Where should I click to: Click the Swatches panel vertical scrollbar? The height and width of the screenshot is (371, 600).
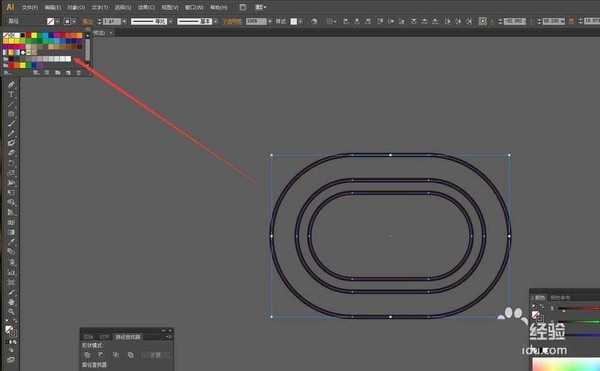point(88,50)
